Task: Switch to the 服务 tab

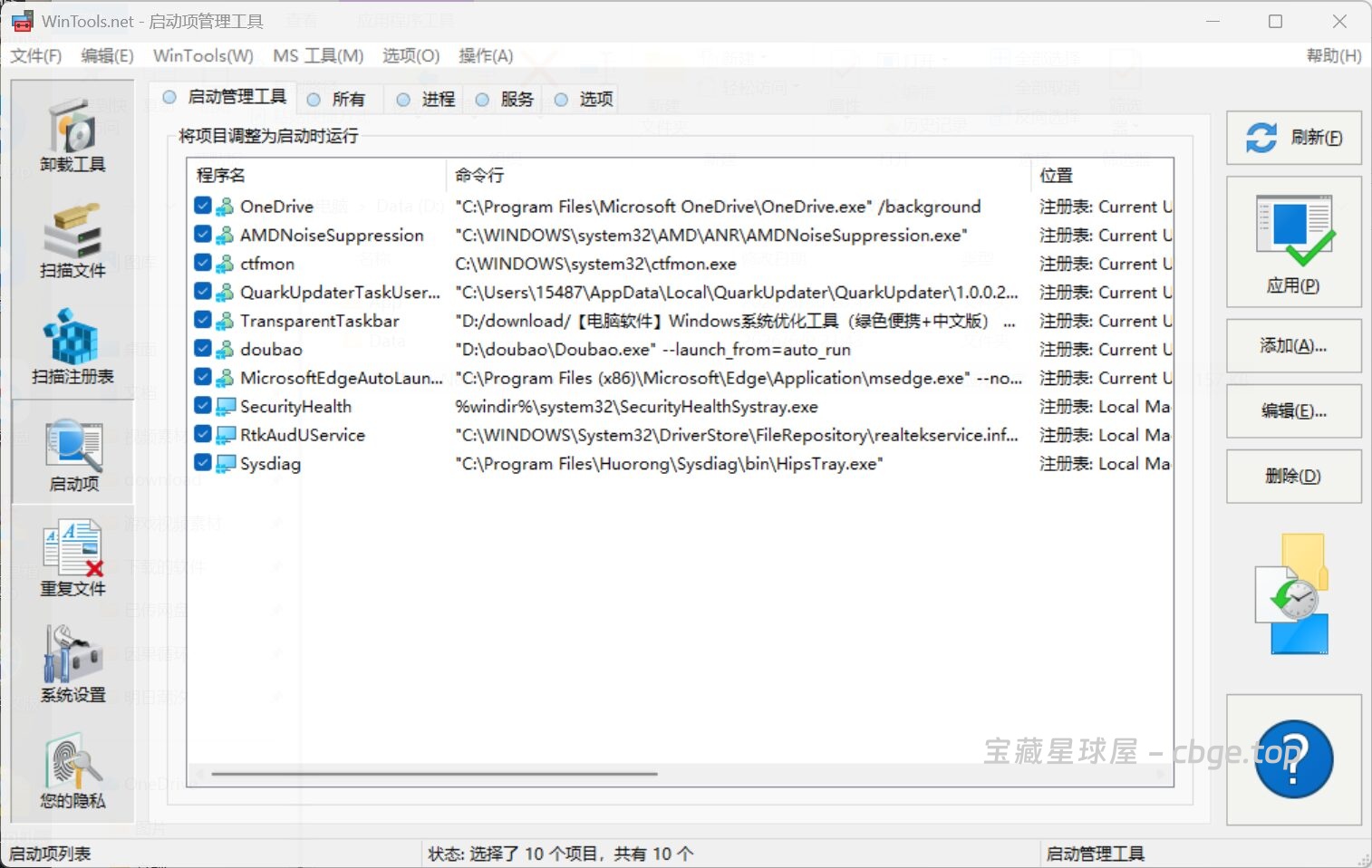Action: point(505,100)
